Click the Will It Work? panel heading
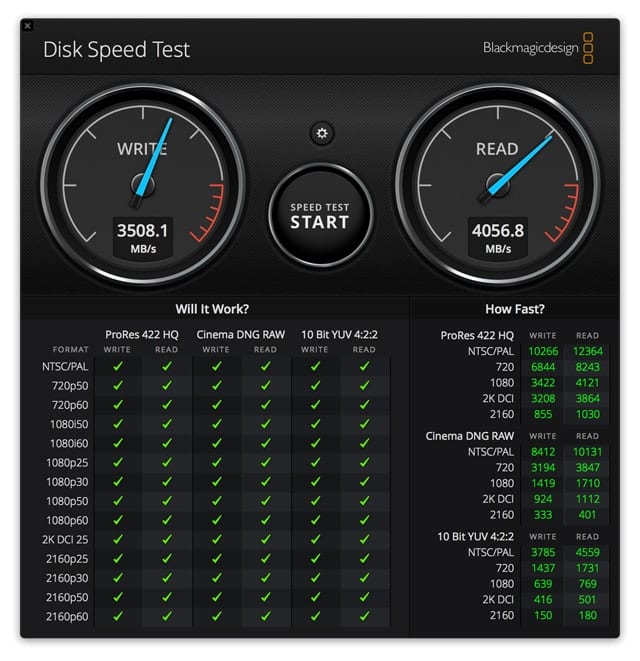The image size is (640, 661). [x=212, y=309]
